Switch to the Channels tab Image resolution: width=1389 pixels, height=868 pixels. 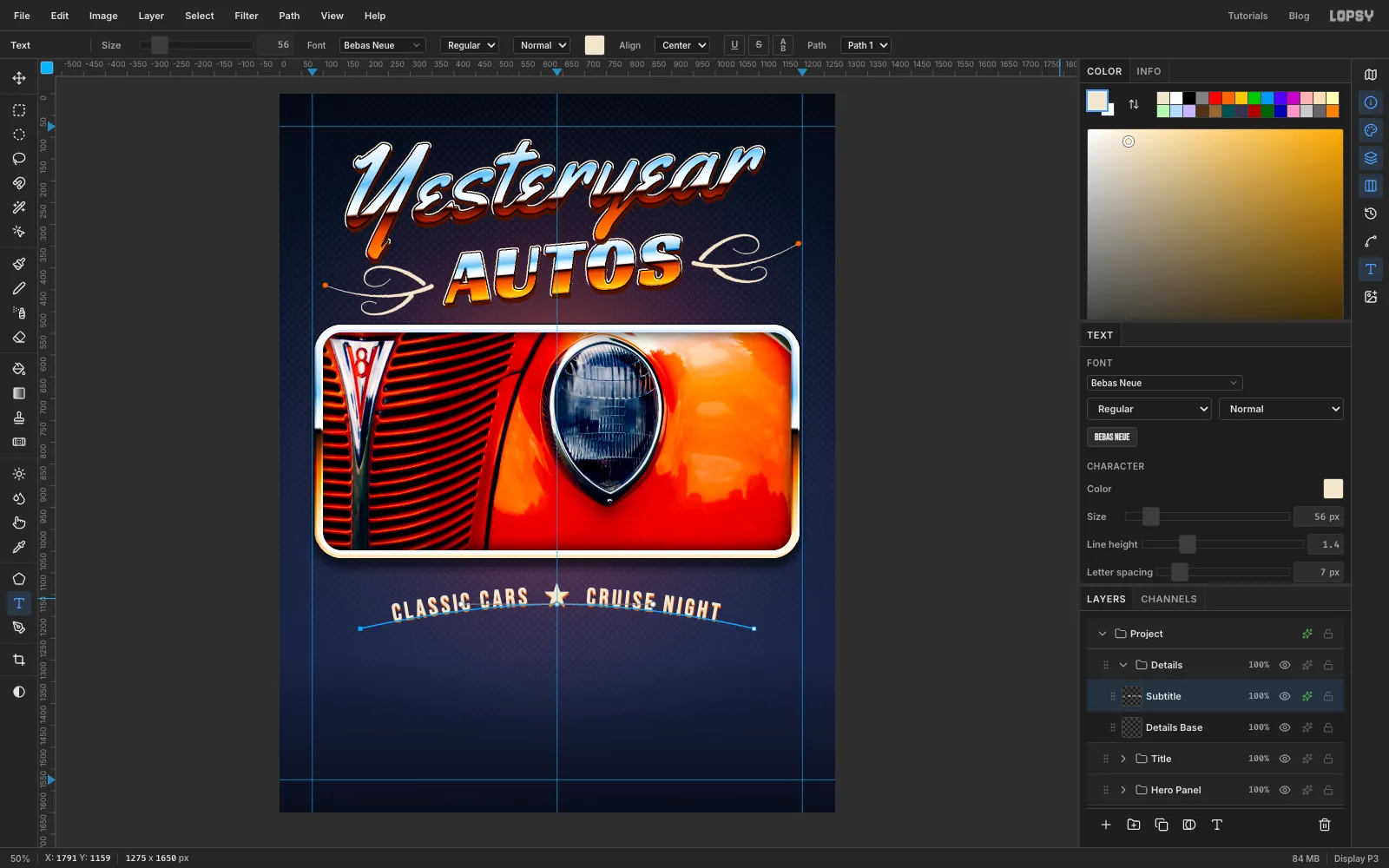pyautogui.click(x=1168, y=599)
